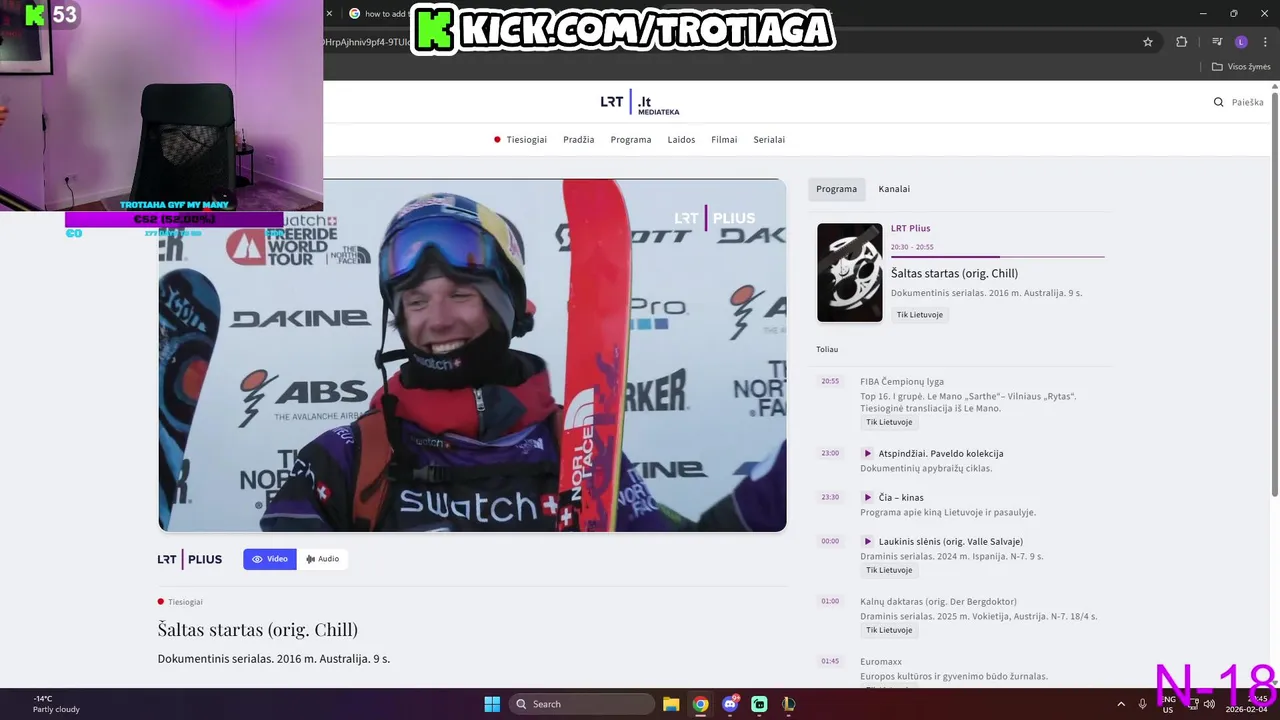Open the Tiesiogiai live section
1280x720 pixels.
click(x=520, y=140)
